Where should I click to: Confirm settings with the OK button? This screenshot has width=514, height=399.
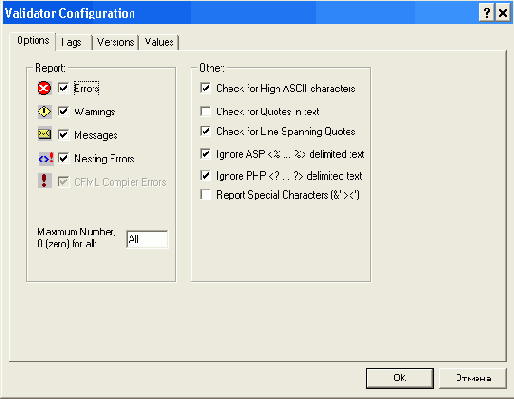[400, 378]
